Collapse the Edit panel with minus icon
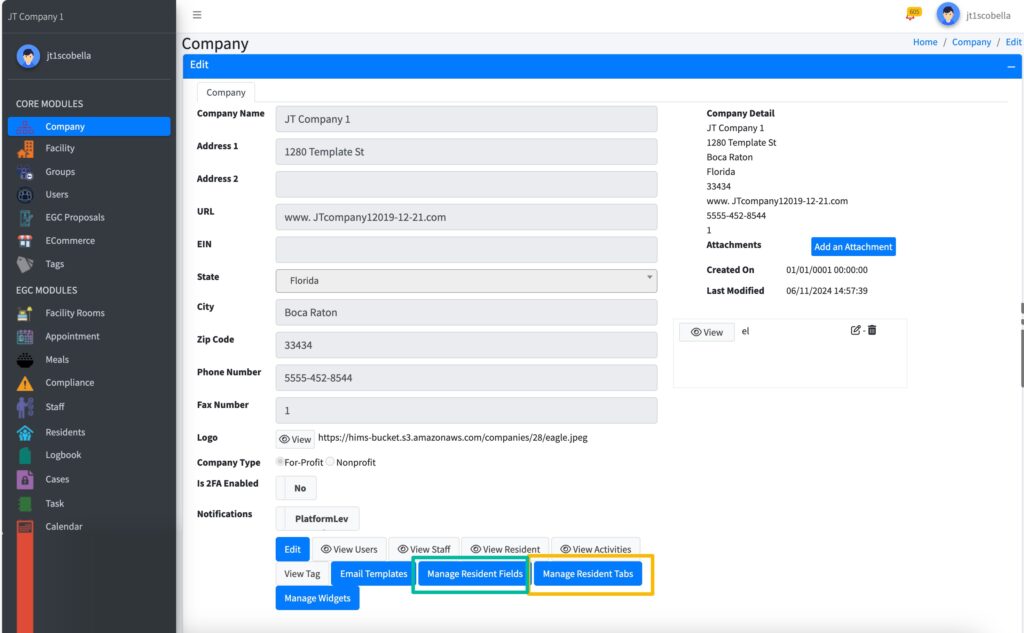The width and height of the screenshot is (1024, 633). coord(1010,65)
